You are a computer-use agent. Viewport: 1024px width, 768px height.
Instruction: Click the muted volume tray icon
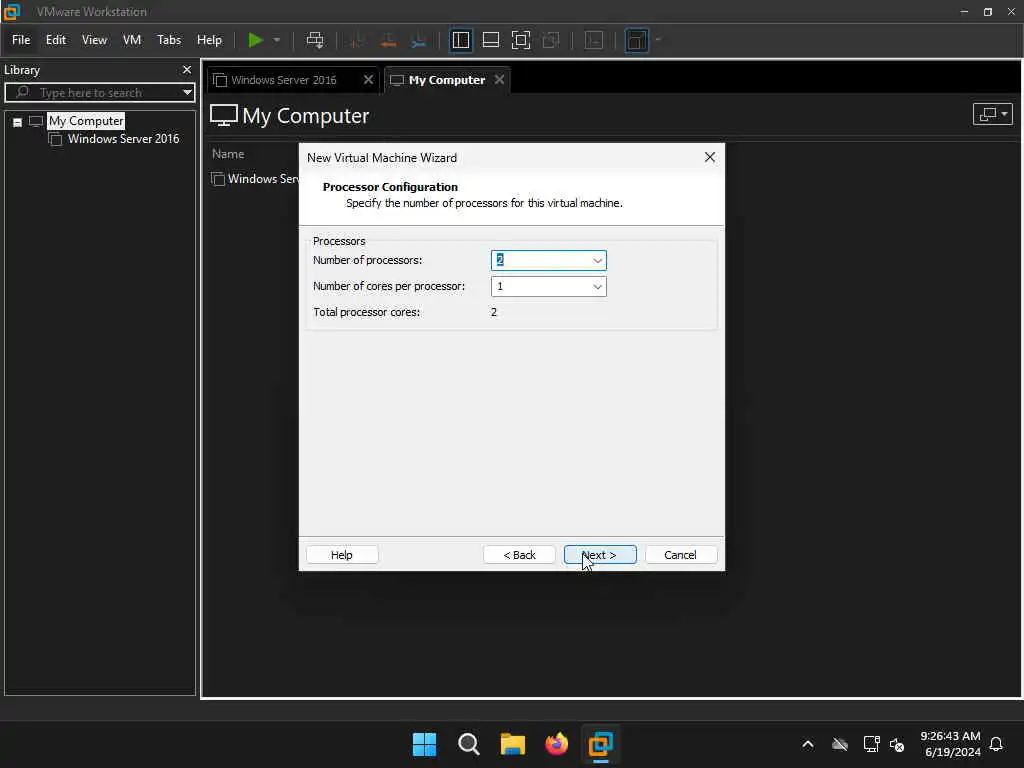[x=897, y=745]
